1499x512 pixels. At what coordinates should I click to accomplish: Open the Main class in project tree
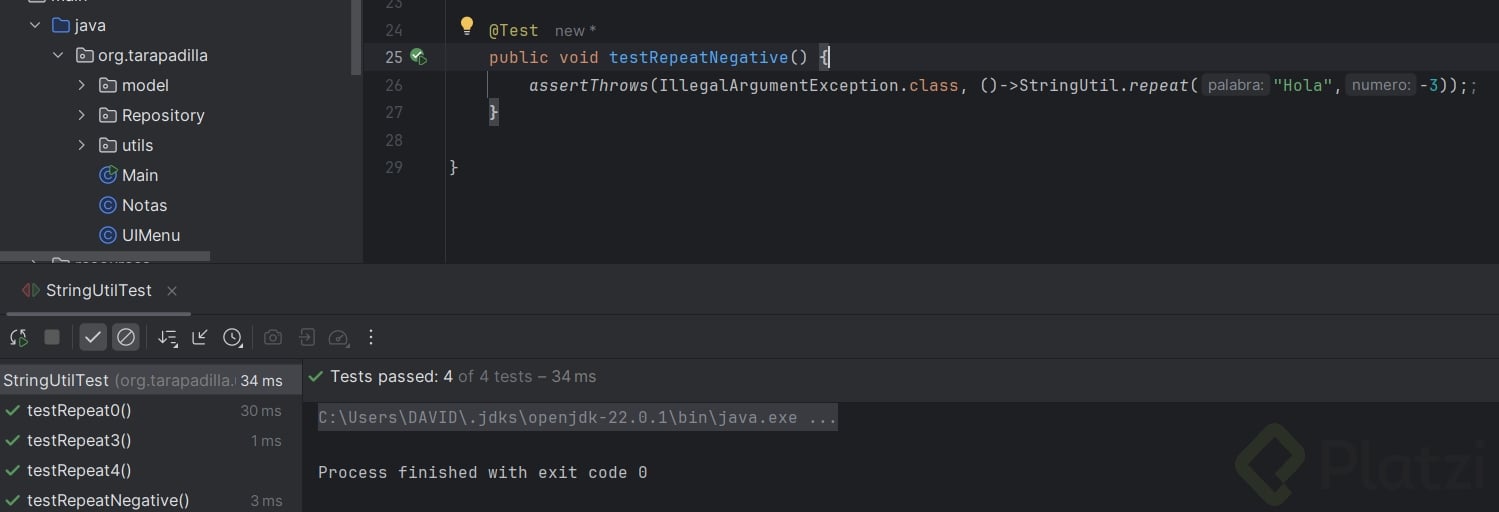tap(139, 175)
